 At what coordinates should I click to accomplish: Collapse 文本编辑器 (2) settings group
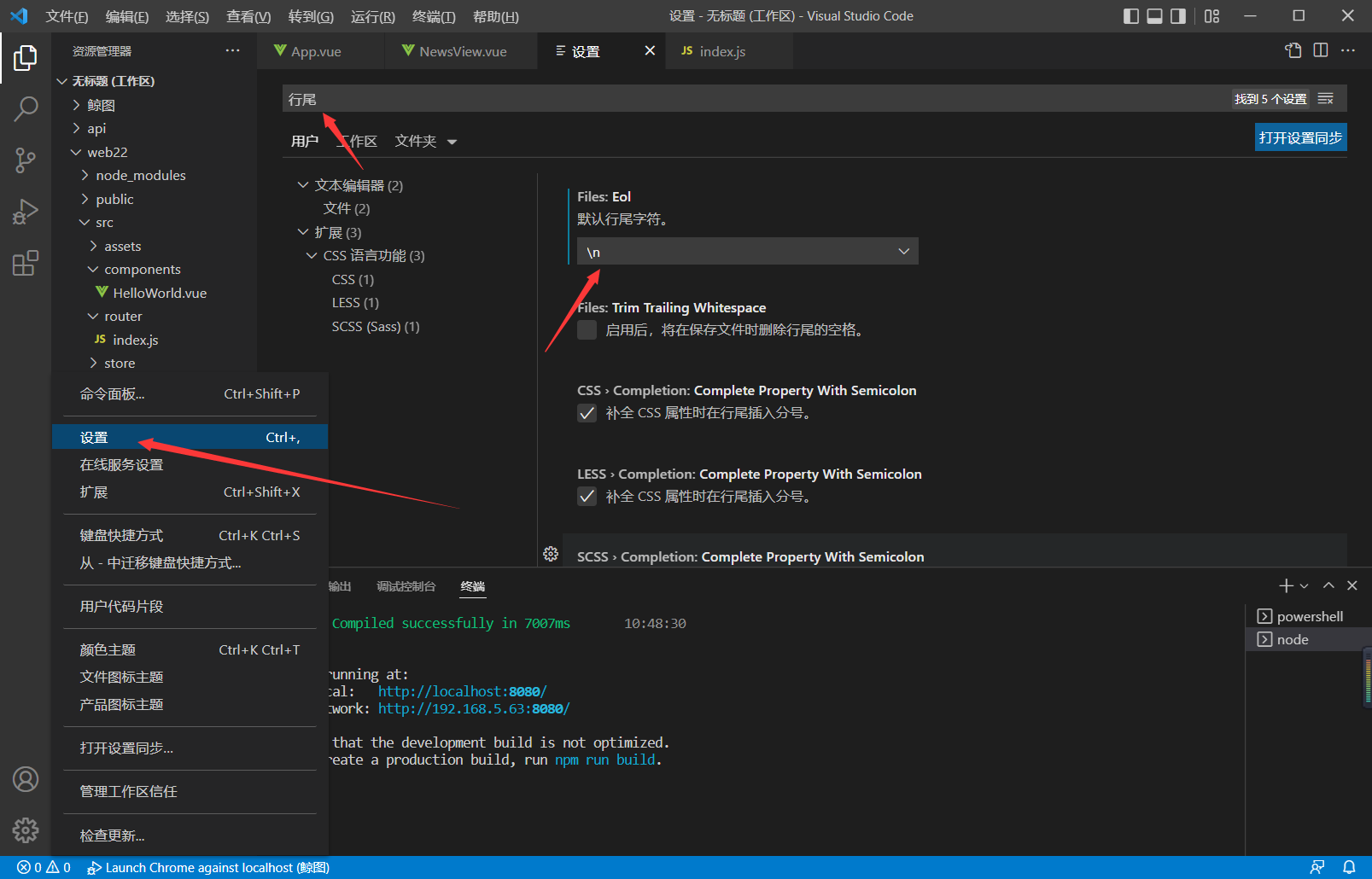(x=303, y=185)
